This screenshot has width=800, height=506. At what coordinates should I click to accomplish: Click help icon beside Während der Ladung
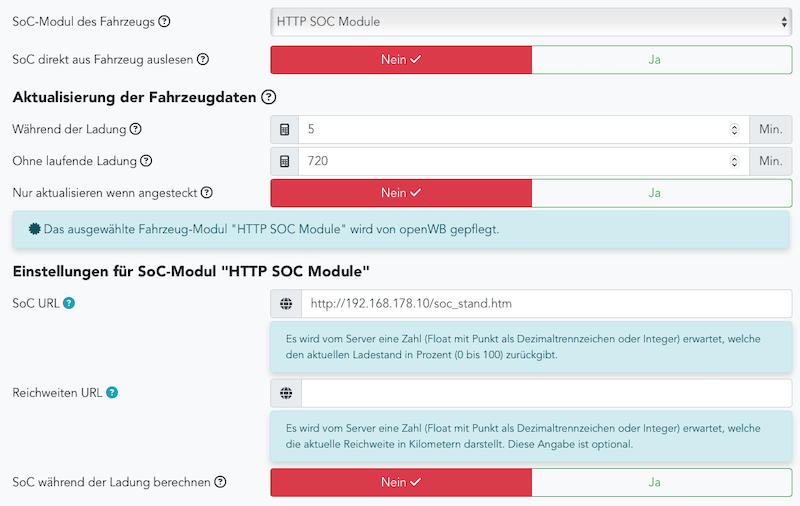coord(136,129)
